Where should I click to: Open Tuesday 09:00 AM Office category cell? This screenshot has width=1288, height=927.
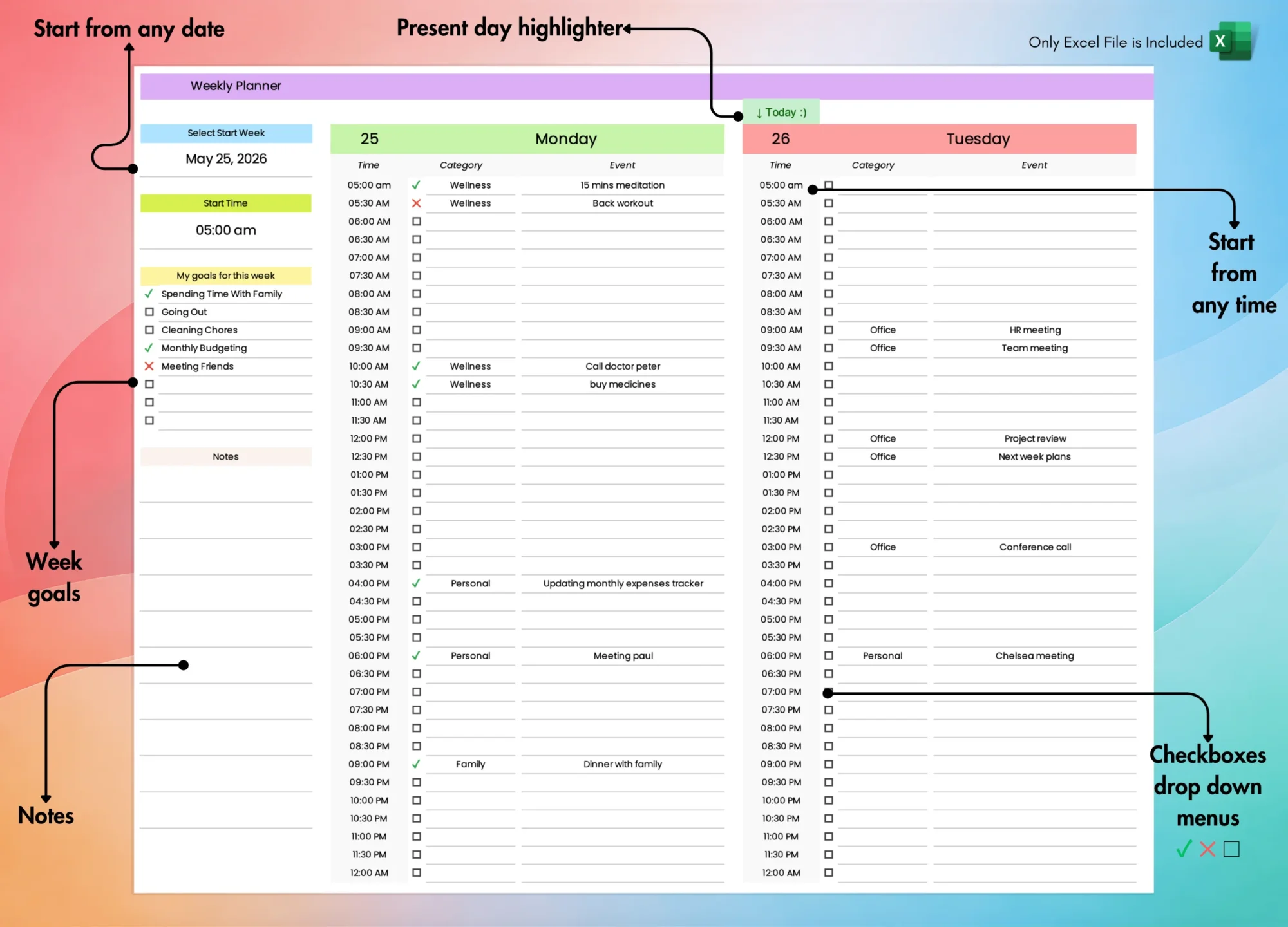(x=882, y=330)
